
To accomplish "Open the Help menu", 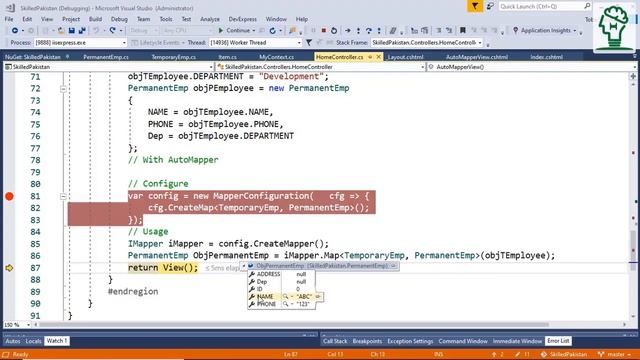I will pos(302,19).
